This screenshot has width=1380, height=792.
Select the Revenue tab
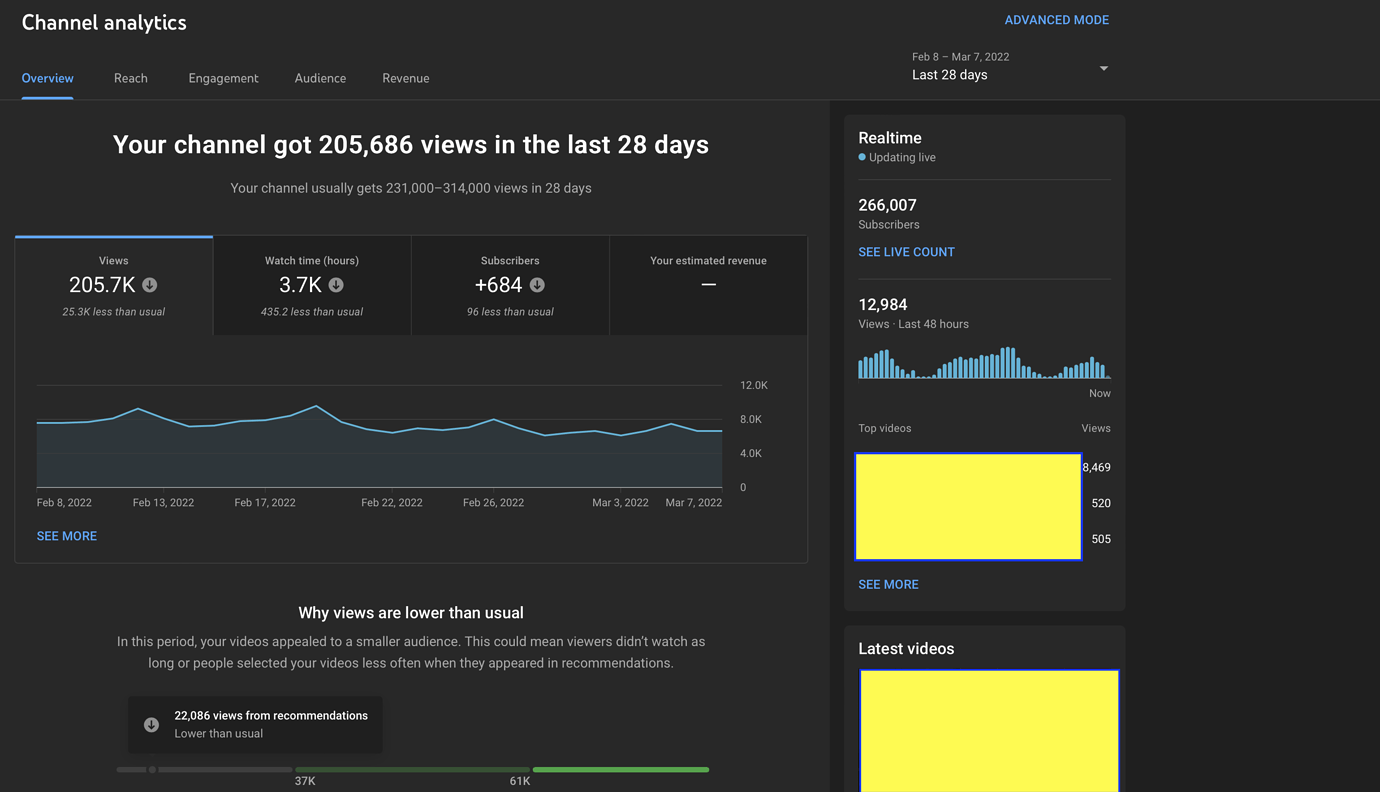click(x=405, y=78)
